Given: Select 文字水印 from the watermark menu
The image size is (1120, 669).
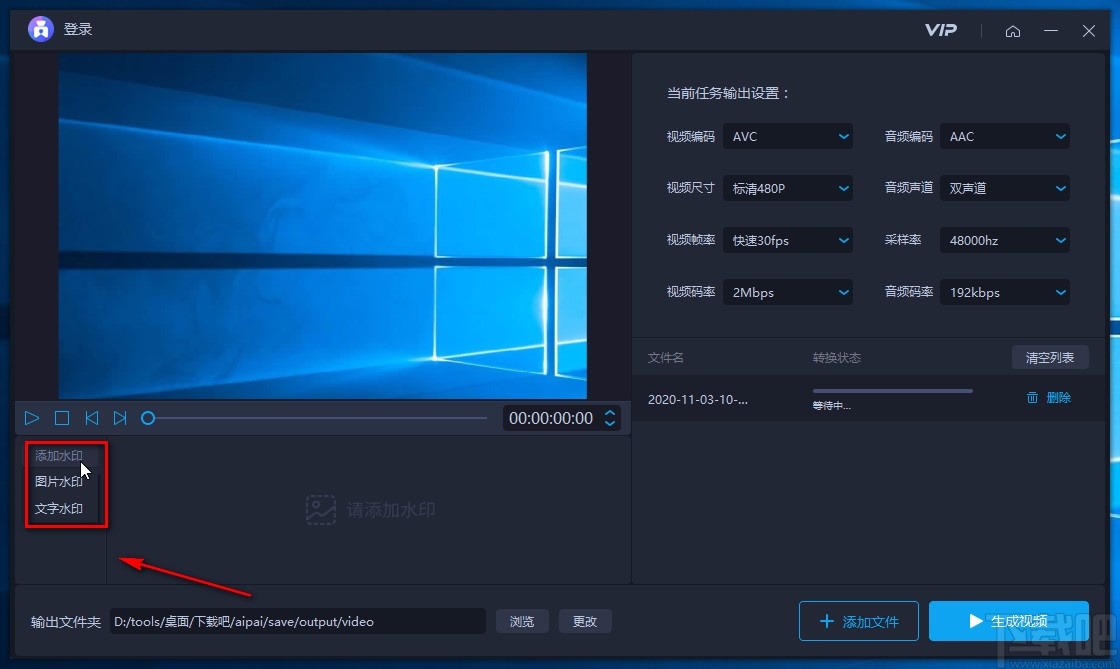Looking at the screenshot, I should click(60, 508).
